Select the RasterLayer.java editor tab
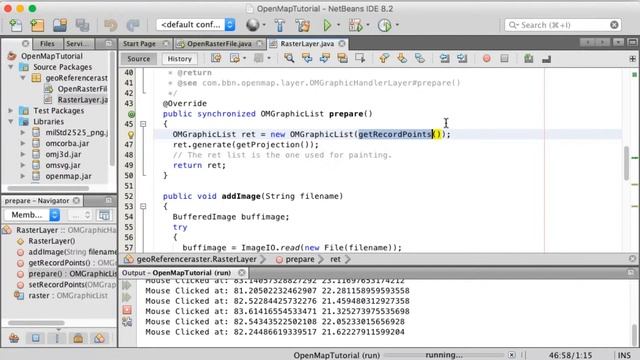Viewport: 640px width, 360px height. (x=307, y=44)
